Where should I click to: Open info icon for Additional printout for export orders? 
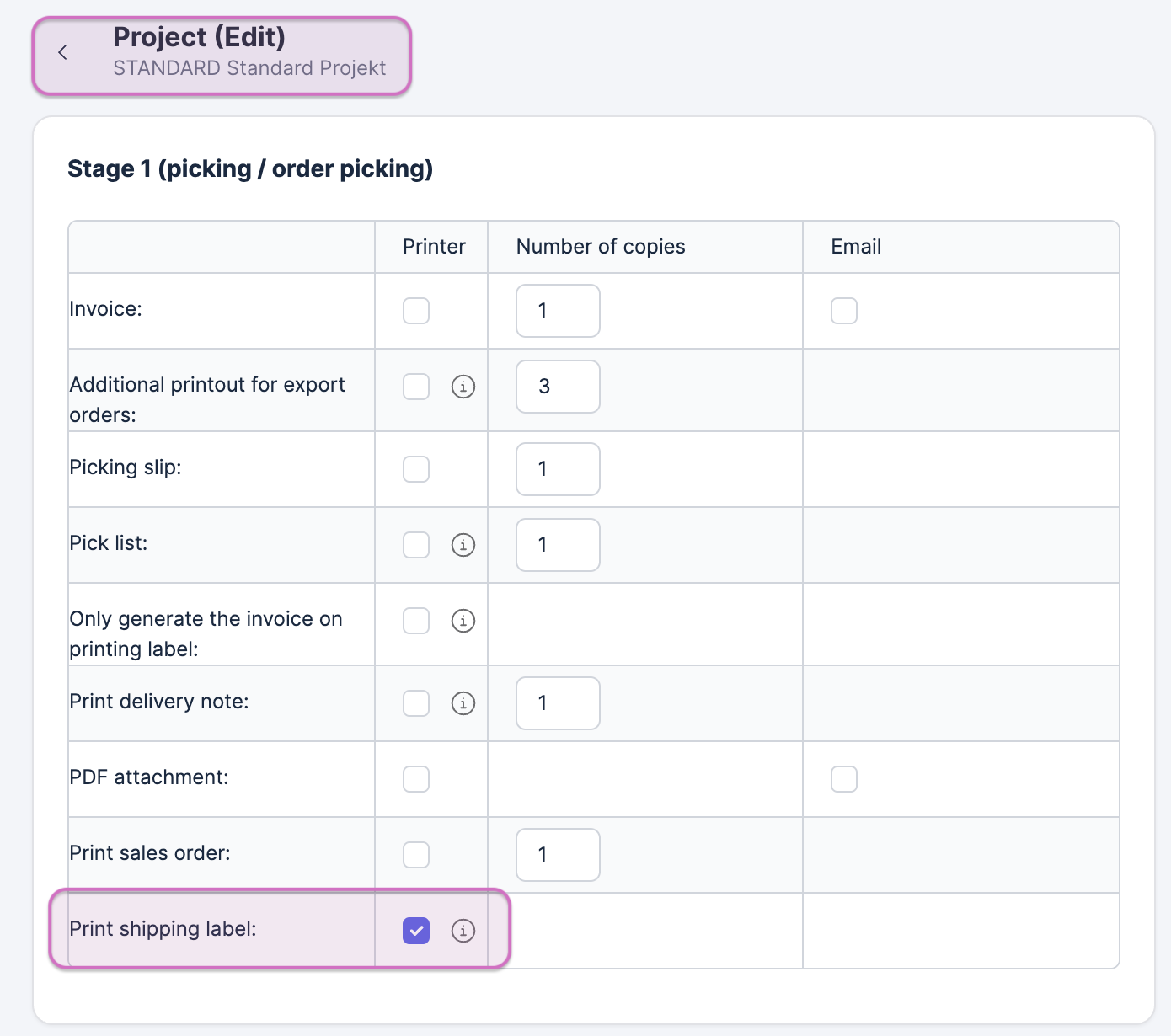click(463, 387)
